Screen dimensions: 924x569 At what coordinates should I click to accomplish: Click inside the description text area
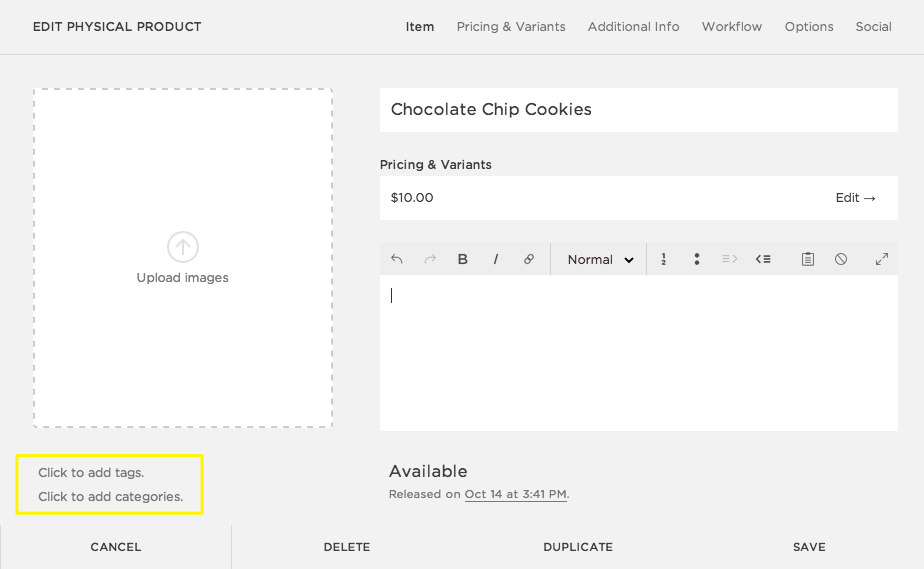[x=639, y=353]
